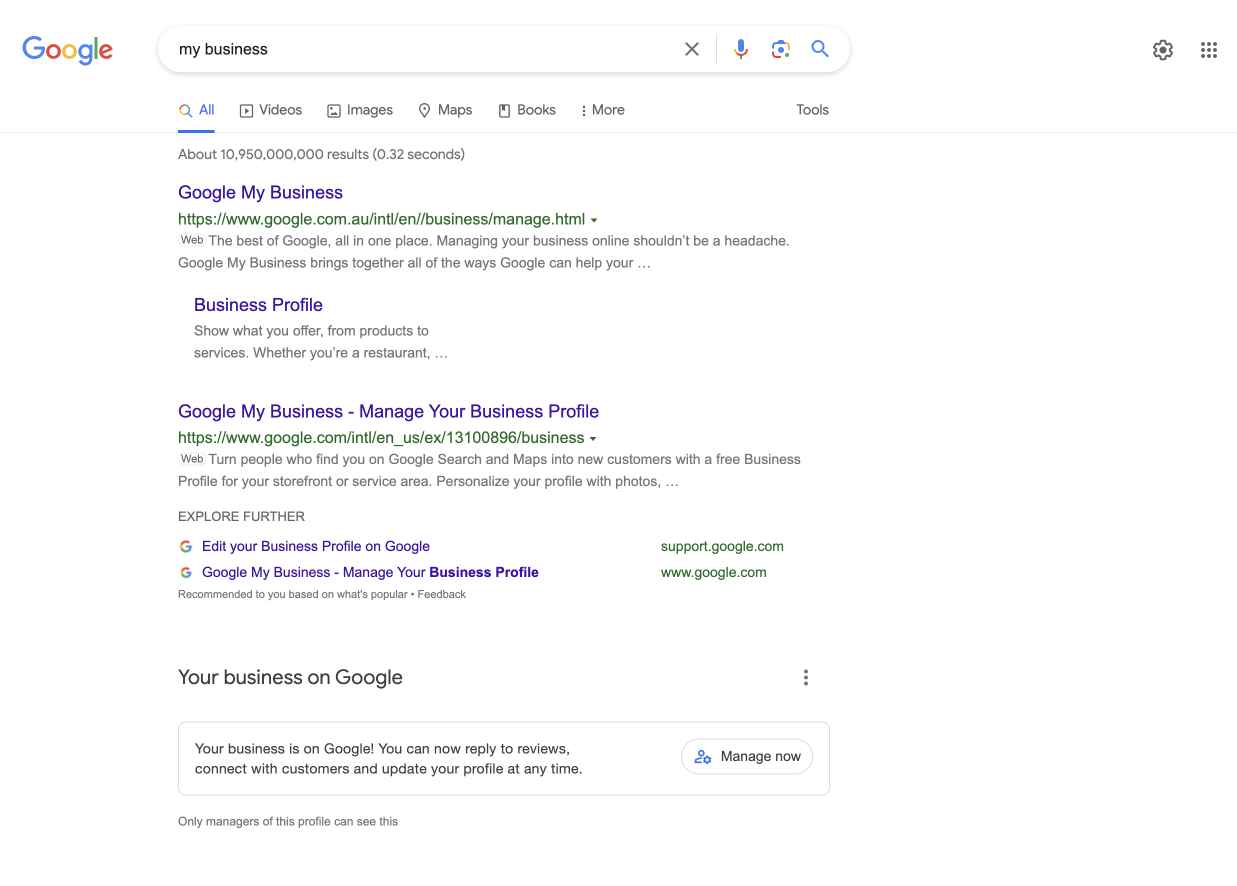Click the google.com/intl/en_us business URL text
This screenshot has height=886, width=1237.
tap(381, 438)
